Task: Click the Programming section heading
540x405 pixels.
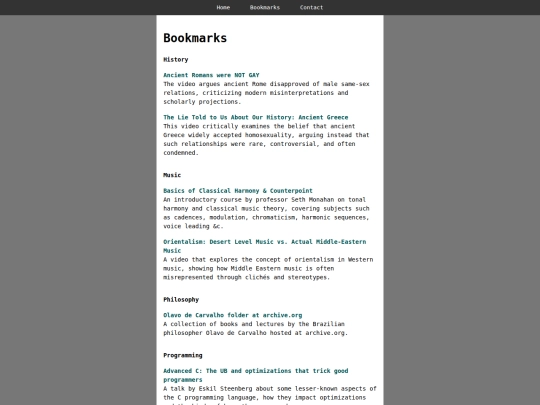Action: click(183, 355)
